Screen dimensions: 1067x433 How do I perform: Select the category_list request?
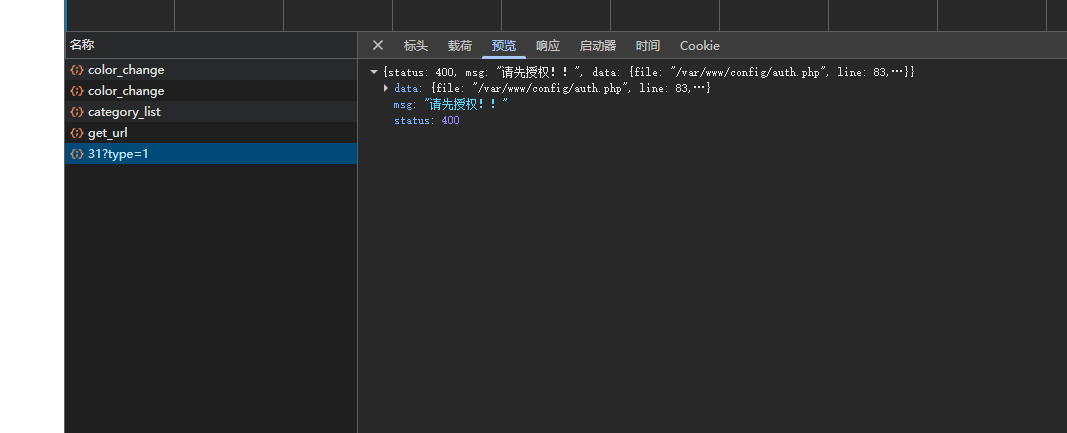pyautogui.click(x=211, y=112)
